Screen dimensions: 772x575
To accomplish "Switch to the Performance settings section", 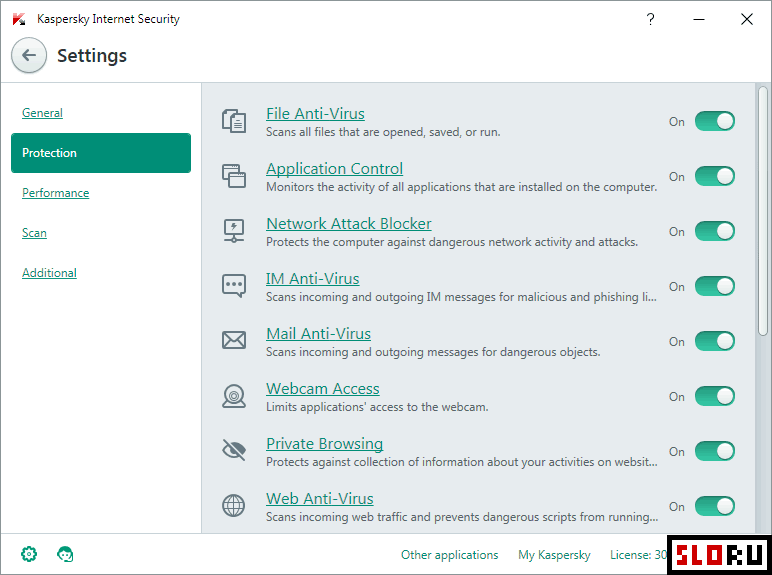I will (x=56, y=192).
